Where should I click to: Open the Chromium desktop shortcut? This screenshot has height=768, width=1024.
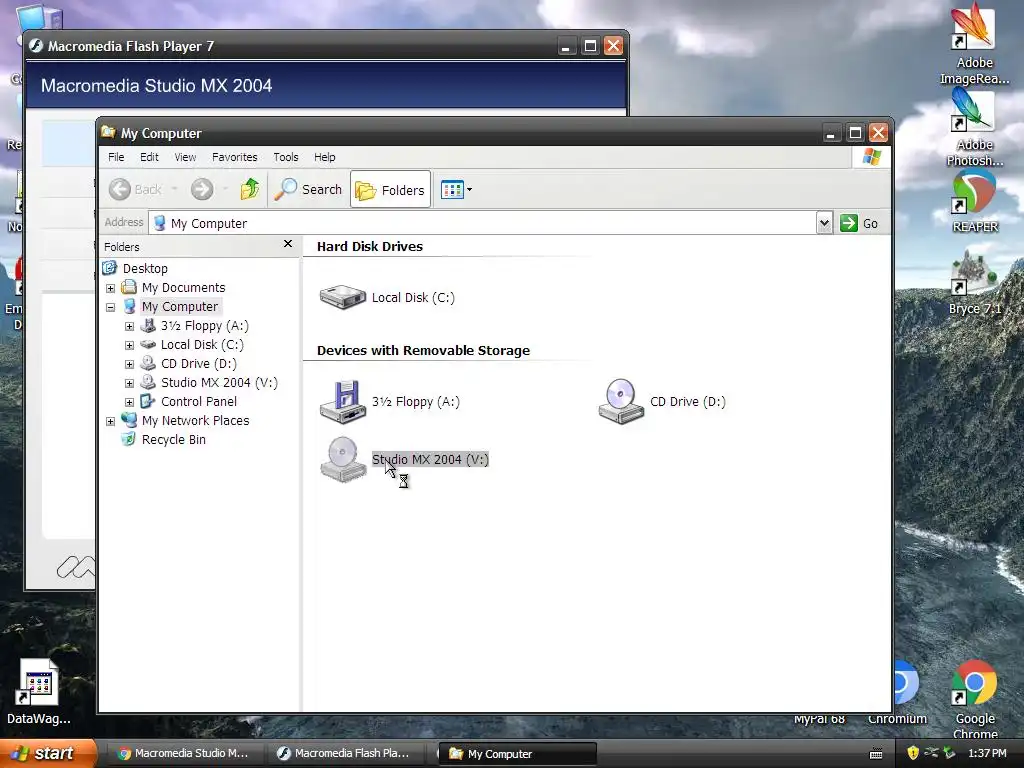(x=904, y=694)
